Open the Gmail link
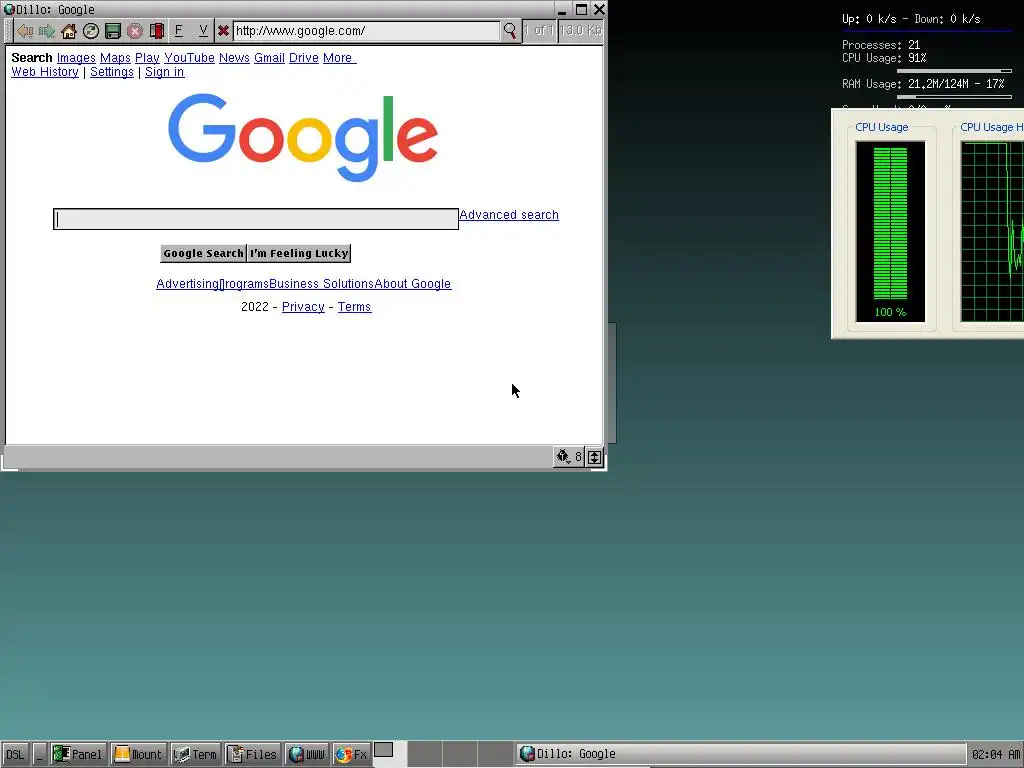The image size is (1024, 768). [x=269, y=58]
